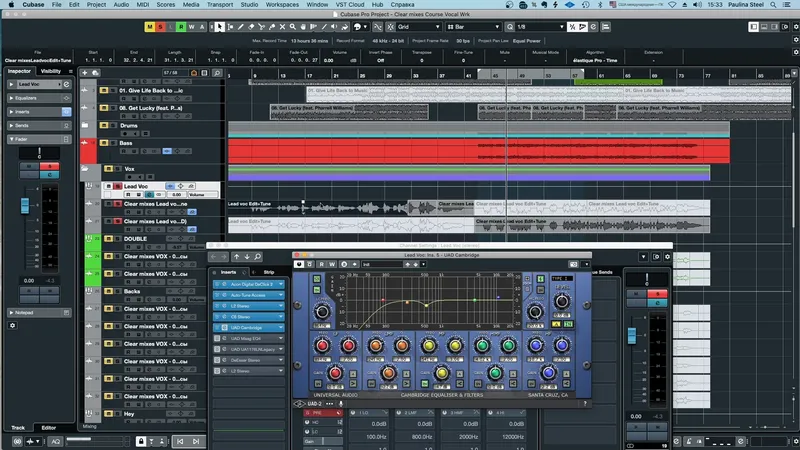Image resolution: width=800 pixels, height=450 pixels.
Task: Select the UAD Maag EQ4 insert slot
Action: click(x=248, y=338)
